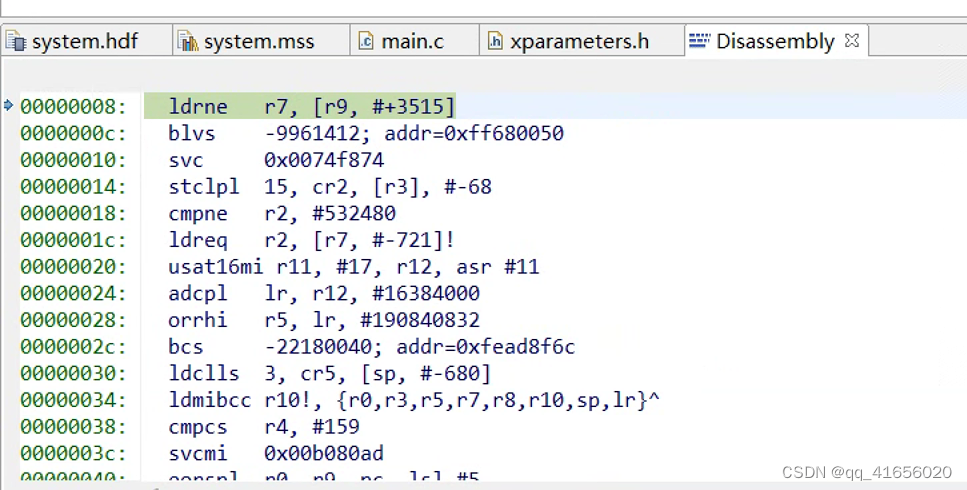The width and height of the screenshot is (967, 490).
Task: Click address 00000018
Action: tap(73, 213)
